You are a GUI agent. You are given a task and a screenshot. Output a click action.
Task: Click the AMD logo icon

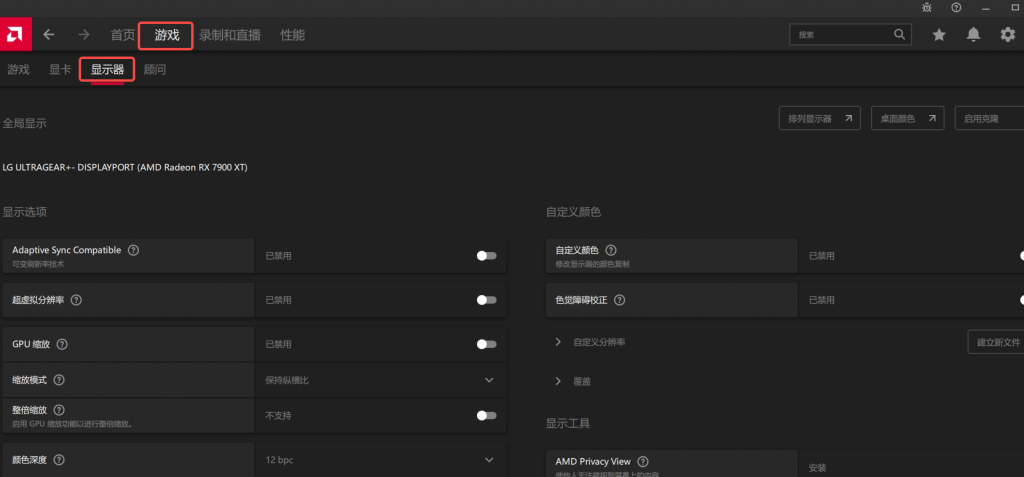pyautogui.click(x=16, y=35)
